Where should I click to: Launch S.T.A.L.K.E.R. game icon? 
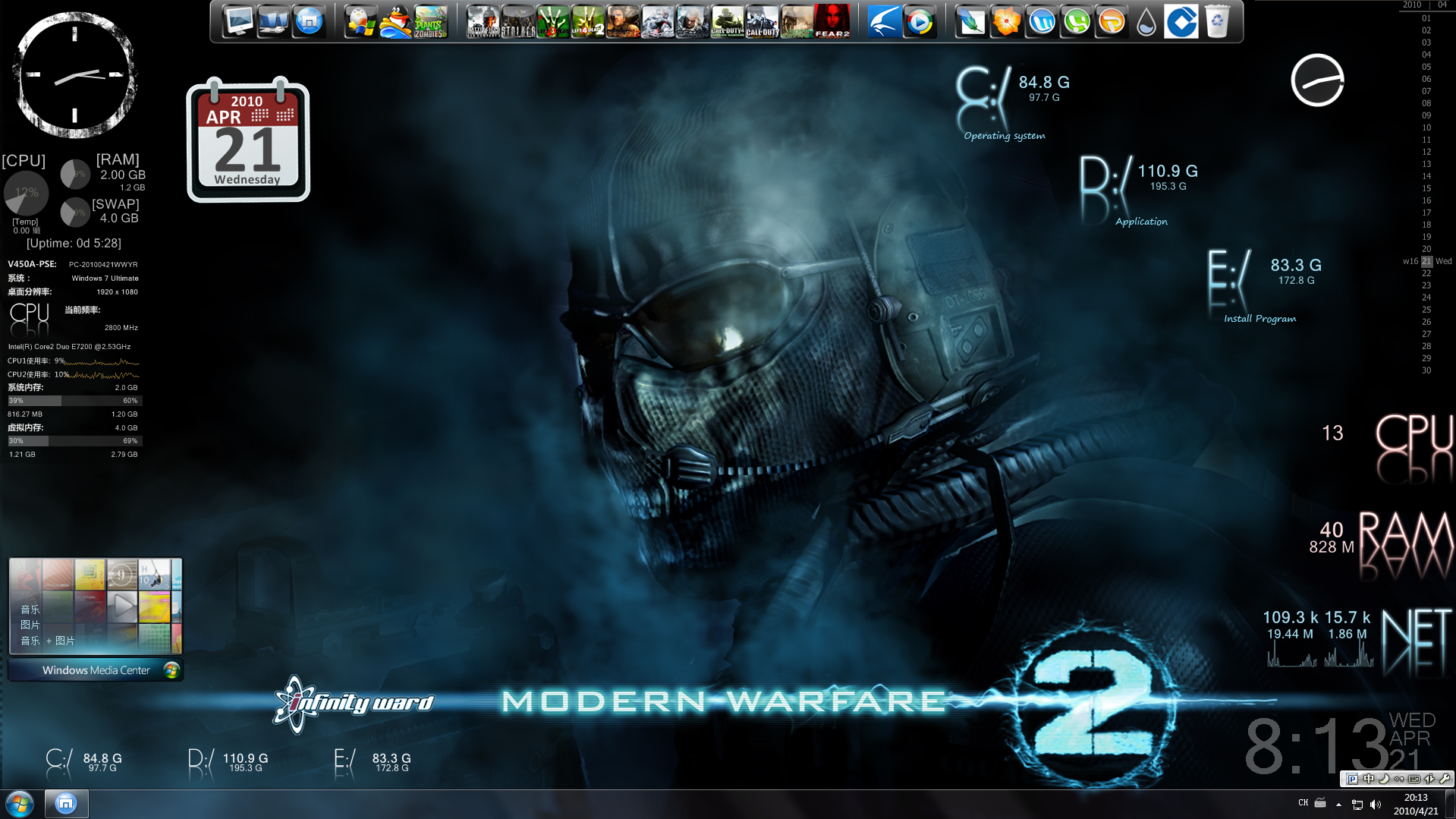point(518,21)
